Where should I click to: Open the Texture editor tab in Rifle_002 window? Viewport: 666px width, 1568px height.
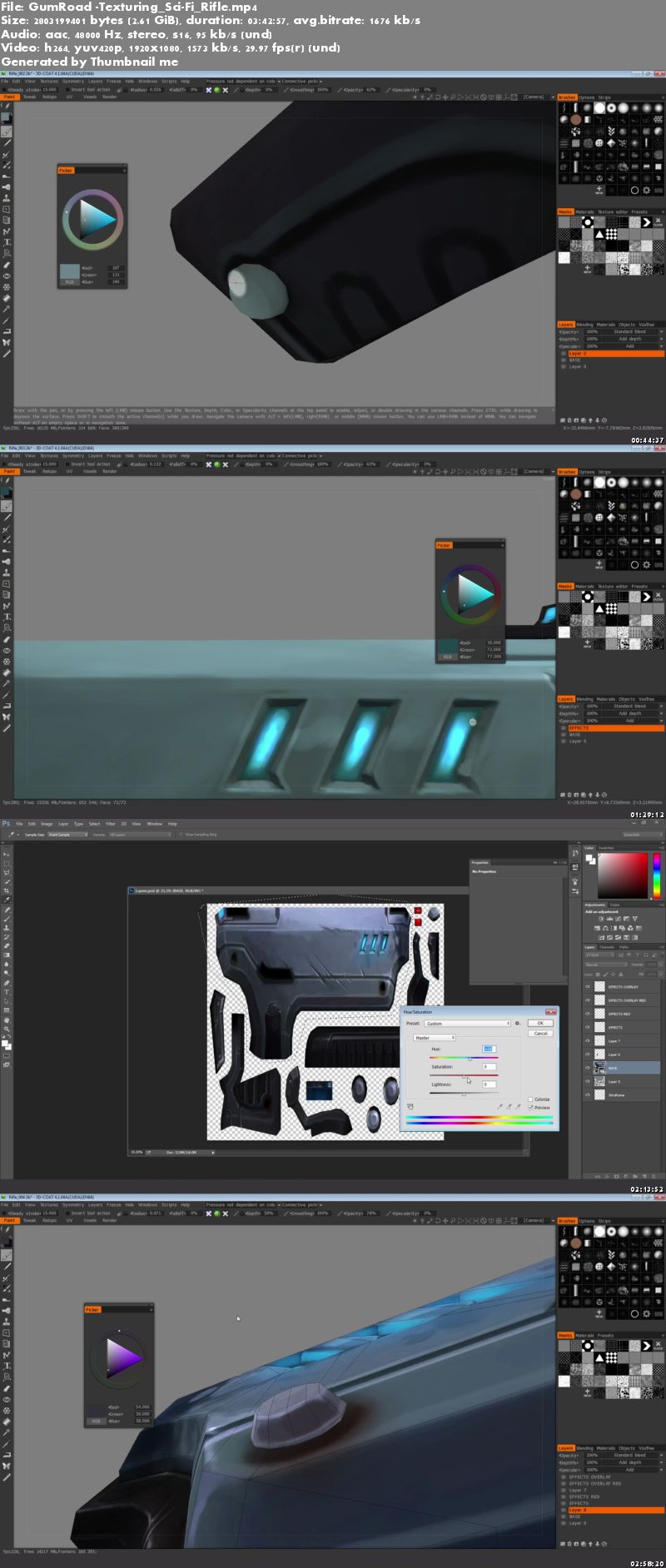click(x=613, y=212)
